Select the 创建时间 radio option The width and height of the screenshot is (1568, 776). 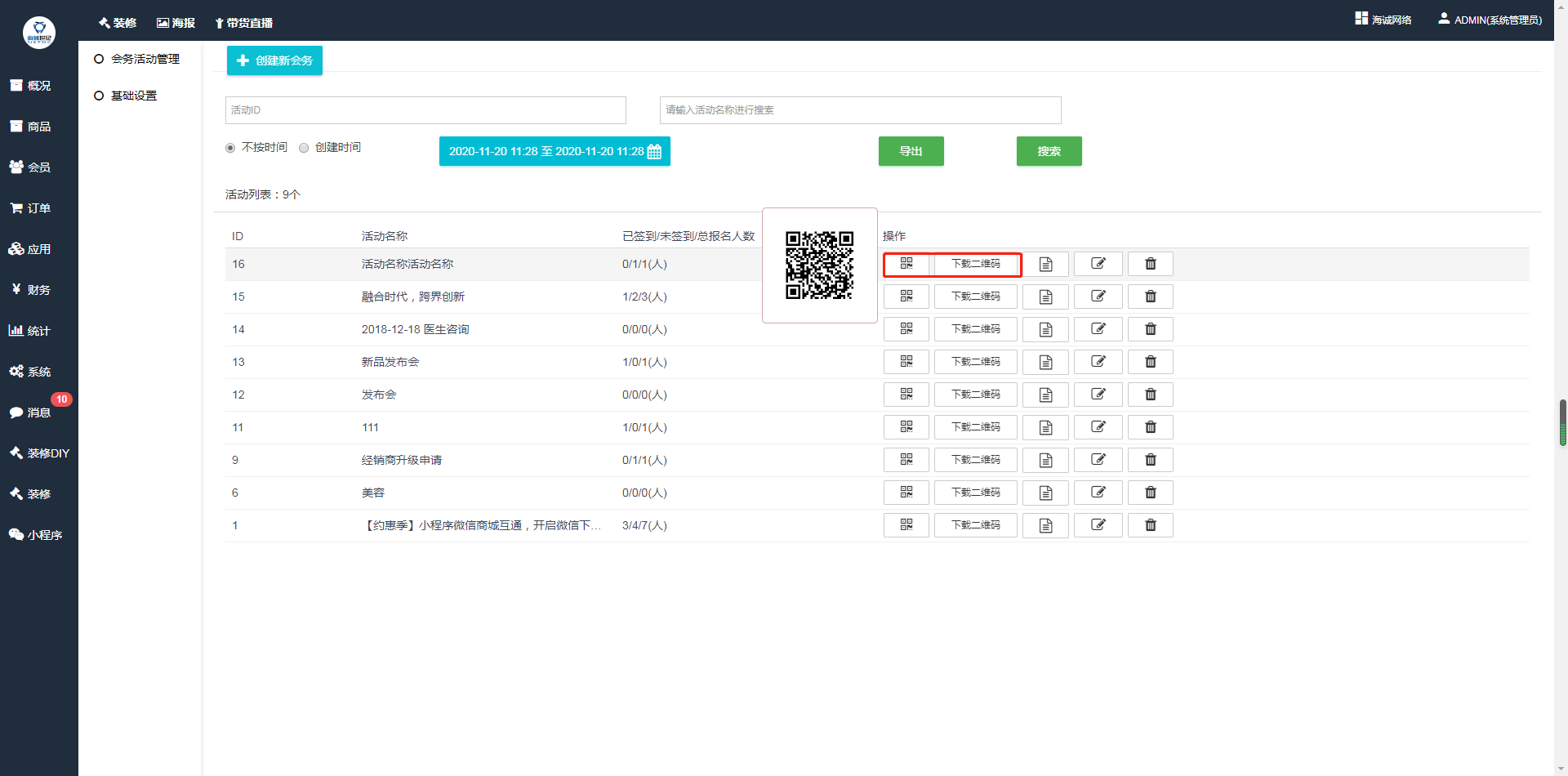pos(304,148)
